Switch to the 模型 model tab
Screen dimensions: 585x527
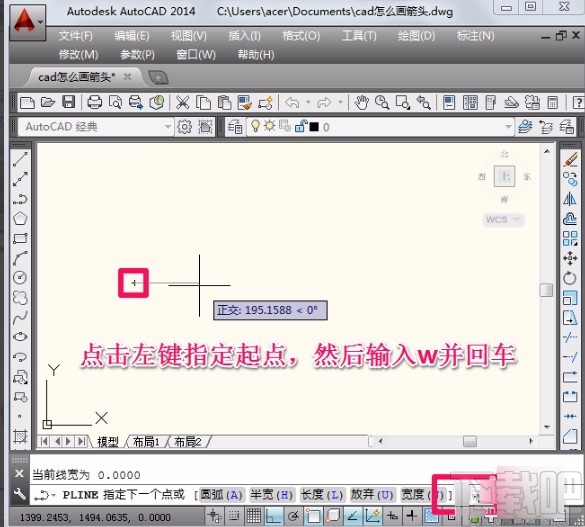[107, 442]
